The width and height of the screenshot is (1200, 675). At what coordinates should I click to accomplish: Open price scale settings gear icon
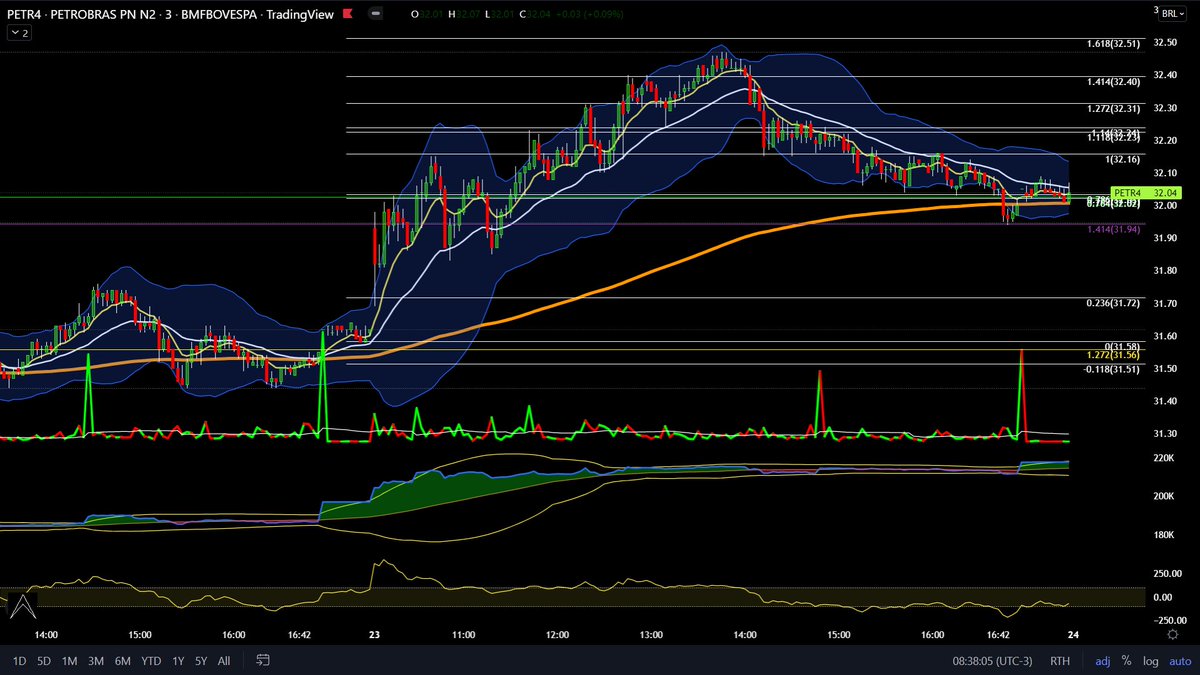pos(1172,634)
